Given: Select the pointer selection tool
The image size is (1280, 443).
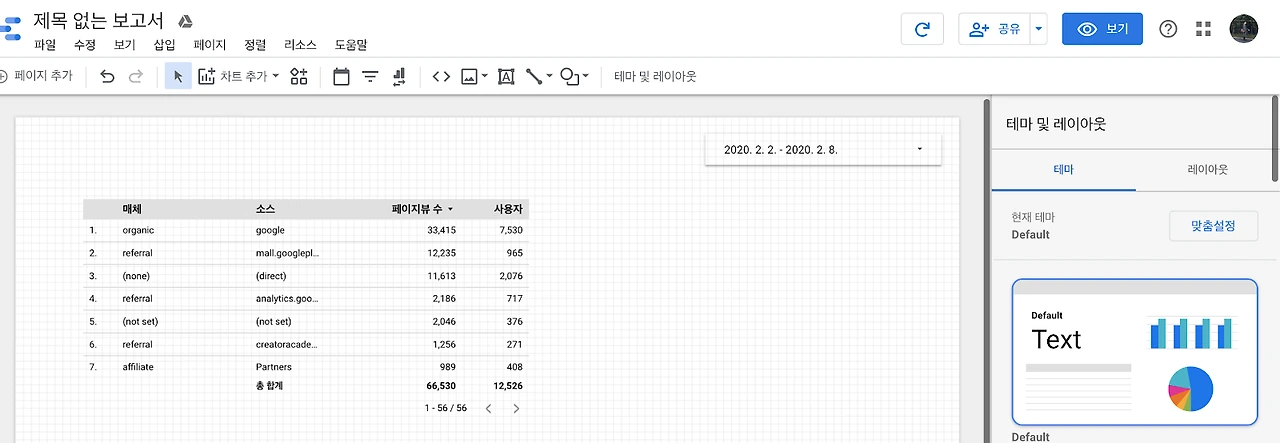Looking at the screenshot, I should pyautogui.click(x=178, y=76).
